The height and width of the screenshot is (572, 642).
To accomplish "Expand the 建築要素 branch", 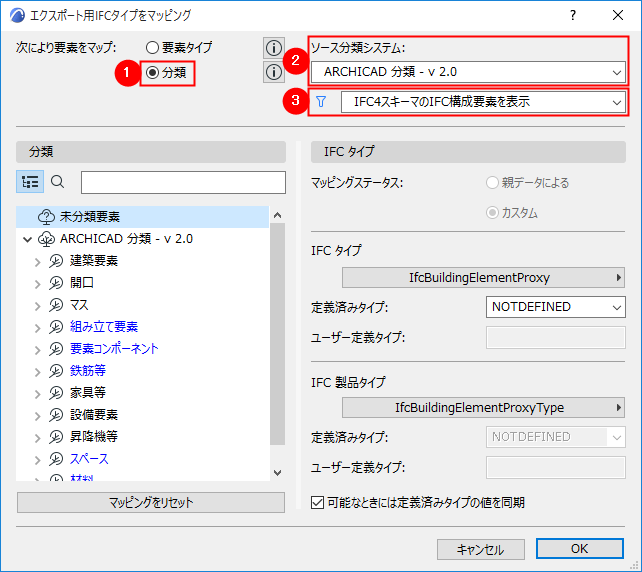I will coord(38,262).
